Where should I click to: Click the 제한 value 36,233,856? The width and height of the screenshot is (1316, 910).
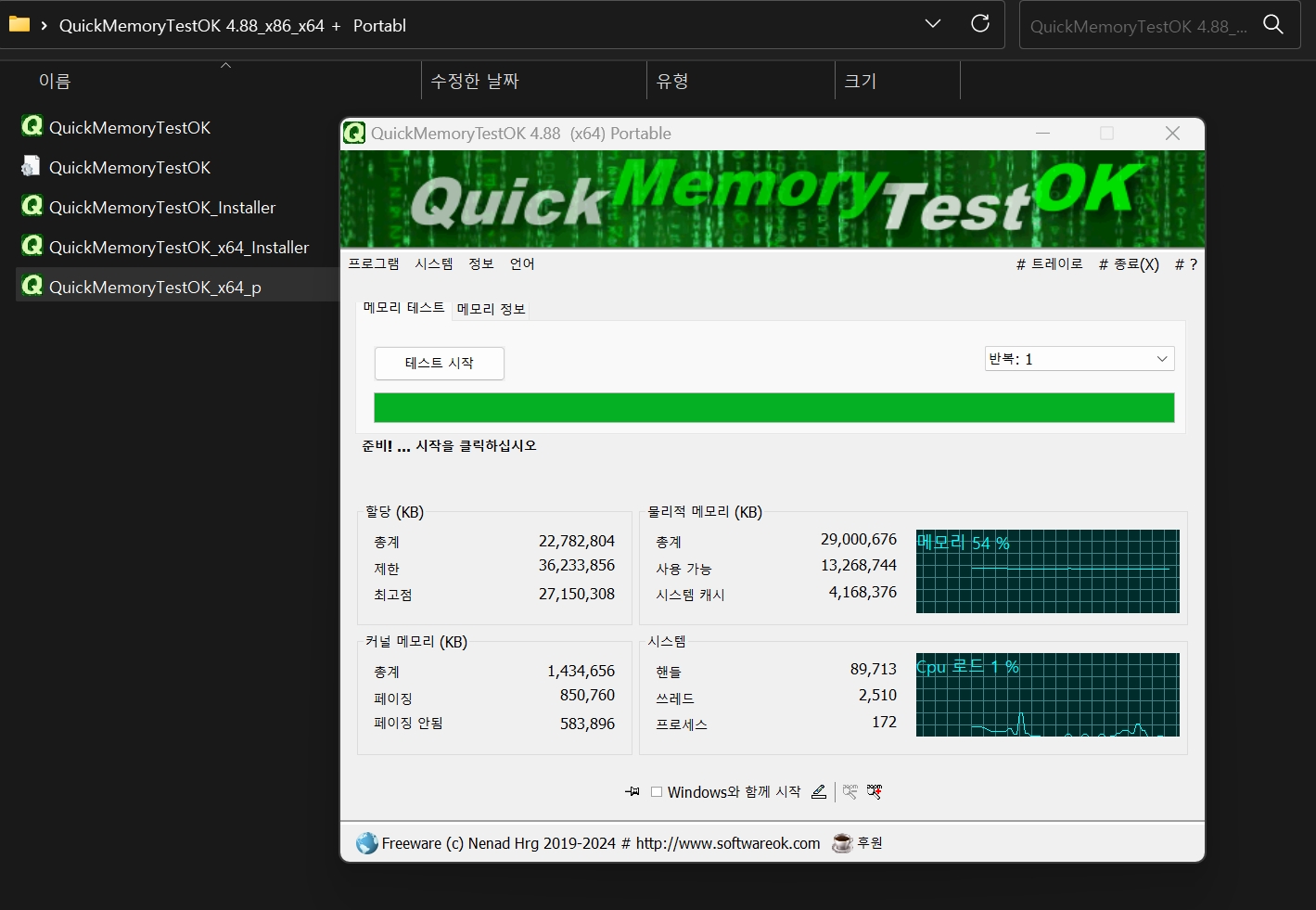click(577, 565)
